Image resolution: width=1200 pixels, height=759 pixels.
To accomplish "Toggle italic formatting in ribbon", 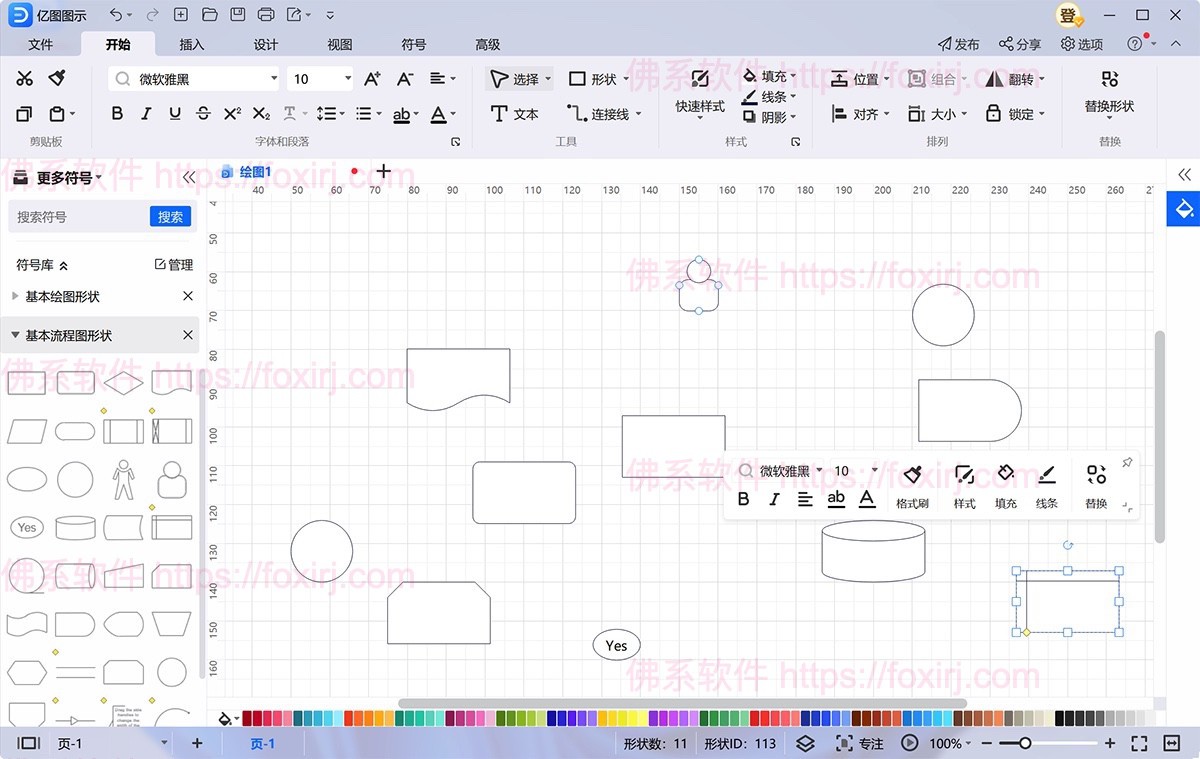I will click(146, 114).
